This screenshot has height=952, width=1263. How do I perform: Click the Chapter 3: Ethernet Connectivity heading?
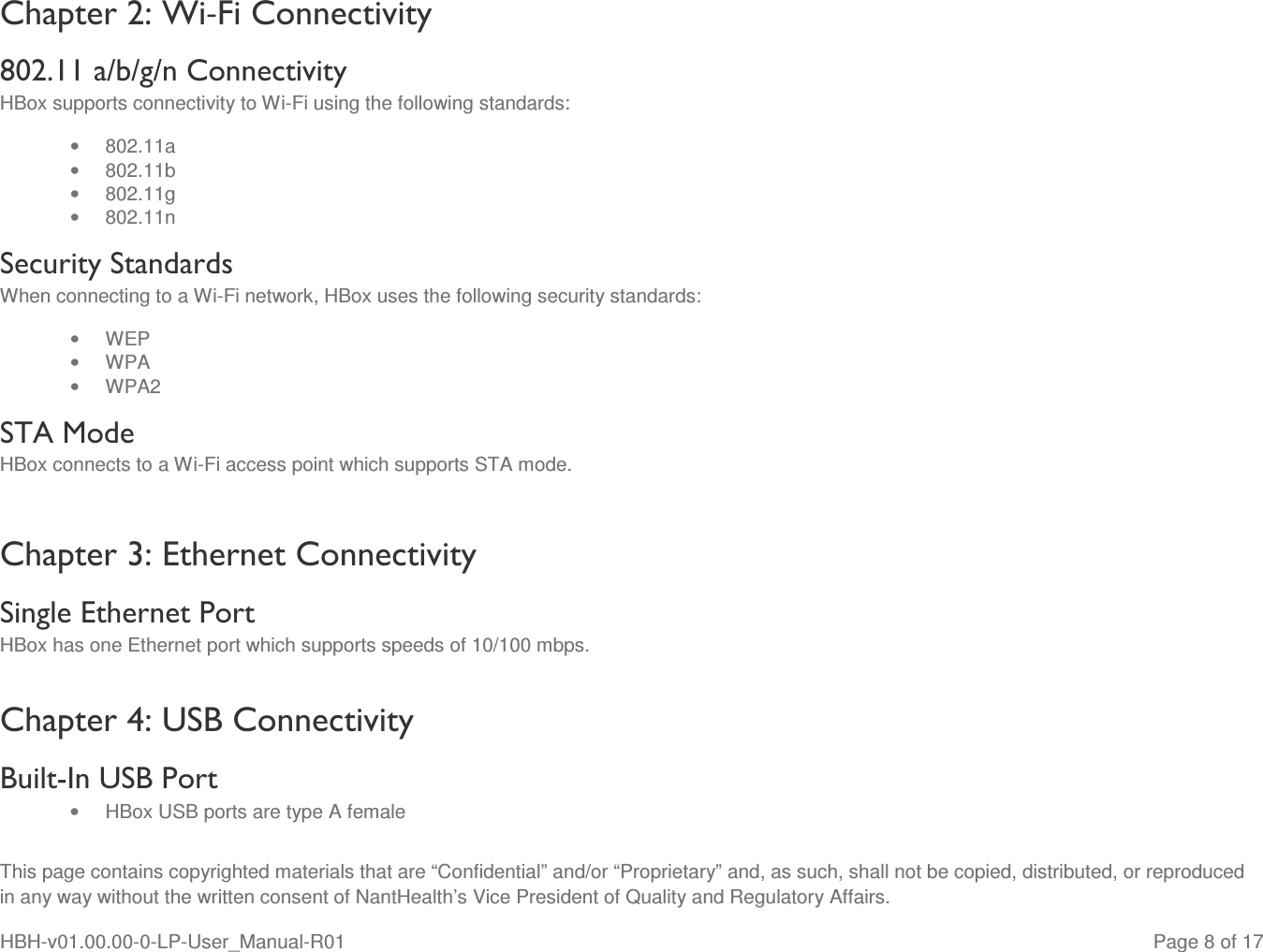(239, 555)
